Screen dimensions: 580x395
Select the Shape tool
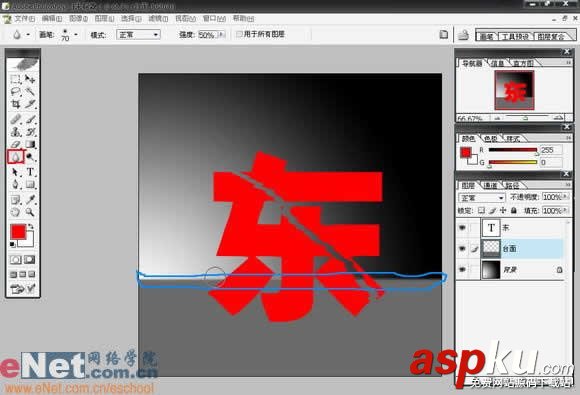pyautogui.click(x=30, y=184)
